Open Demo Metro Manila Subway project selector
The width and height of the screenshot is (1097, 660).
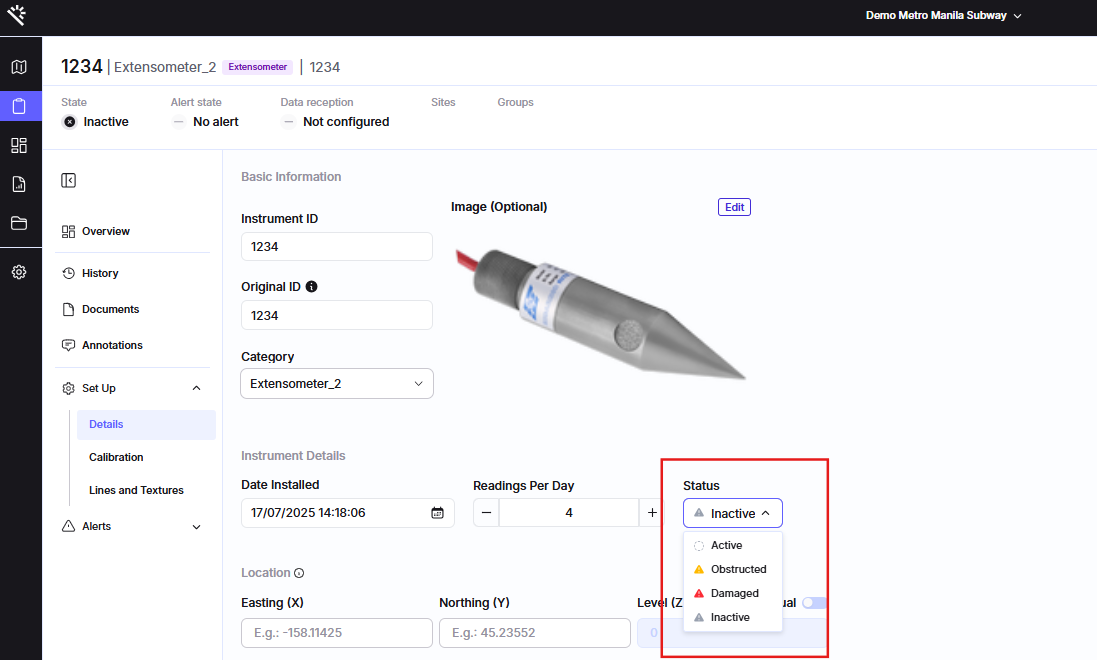(943, 16)
